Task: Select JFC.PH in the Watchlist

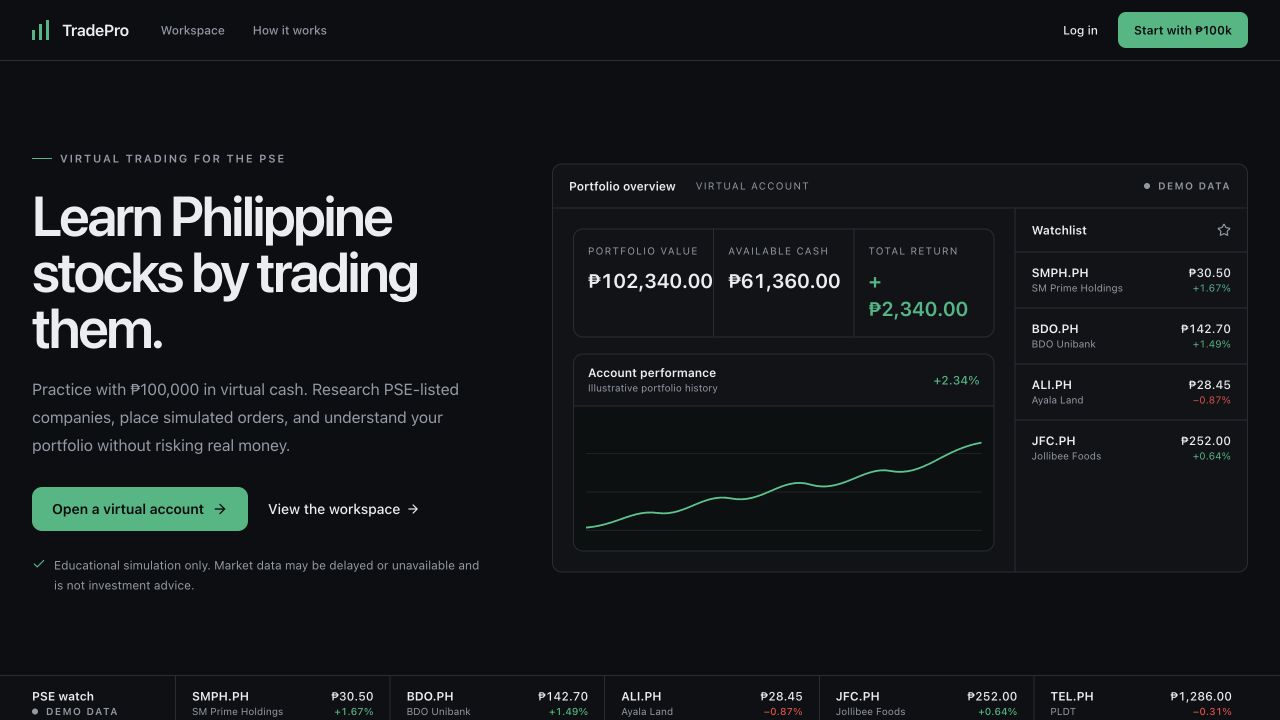Action: point(1131,448)
